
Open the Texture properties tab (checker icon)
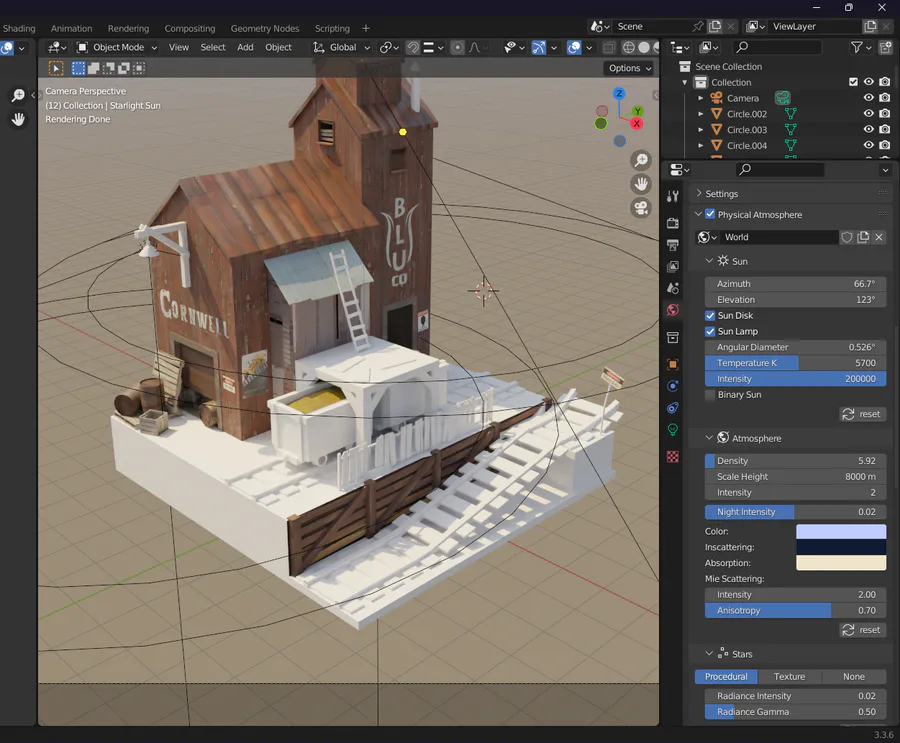(673, 456)
